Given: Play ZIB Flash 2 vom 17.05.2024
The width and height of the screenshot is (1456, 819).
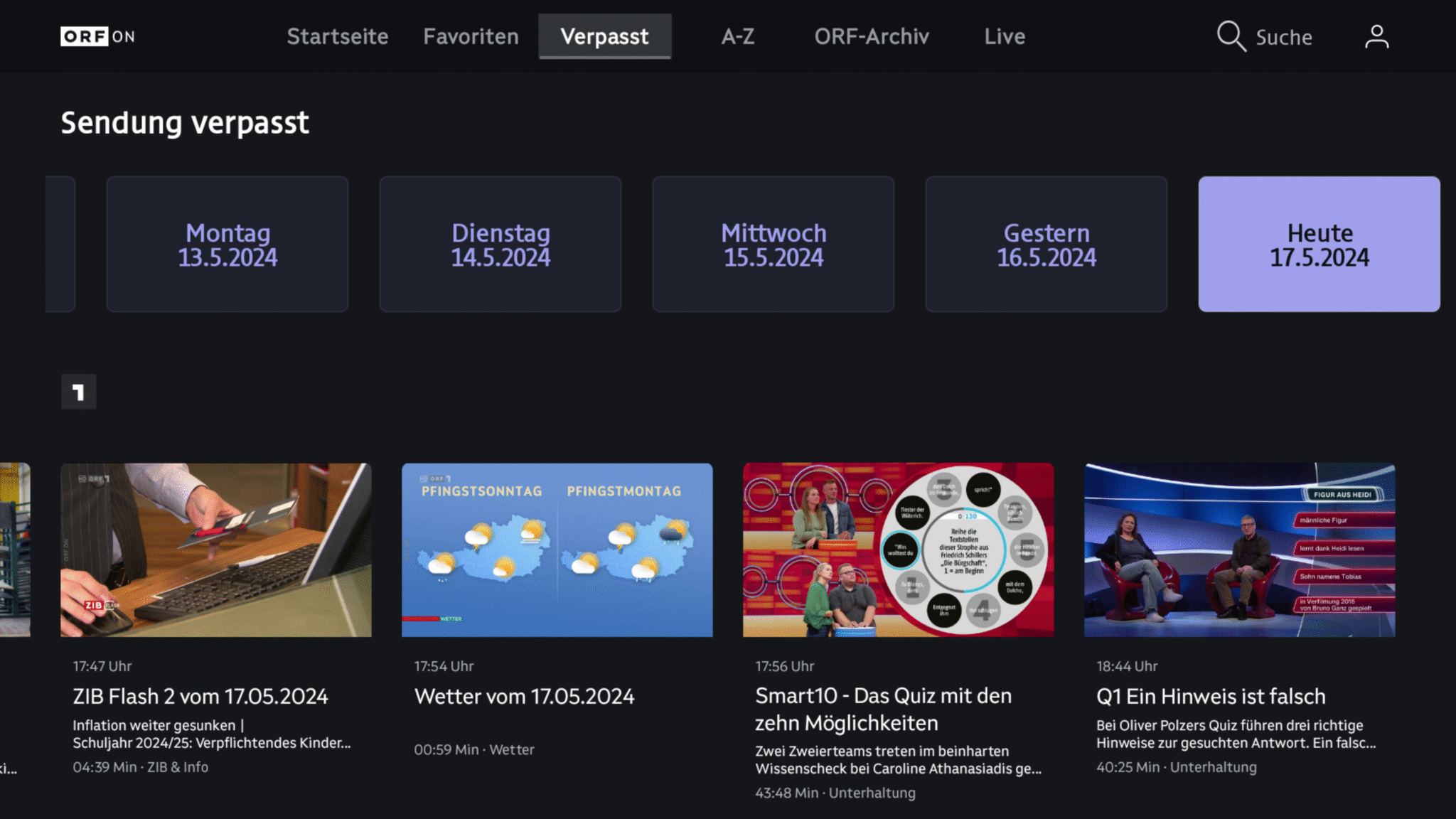Looking at the screenshot, I should click(x=215, y=549).
